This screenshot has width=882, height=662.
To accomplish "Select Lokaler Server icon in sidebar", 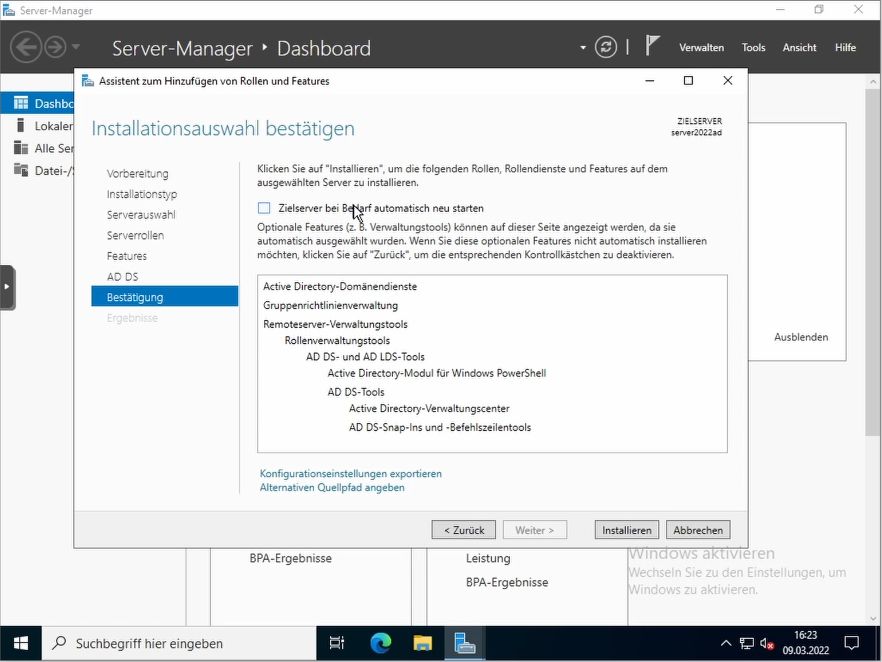I will pos(21,125).
